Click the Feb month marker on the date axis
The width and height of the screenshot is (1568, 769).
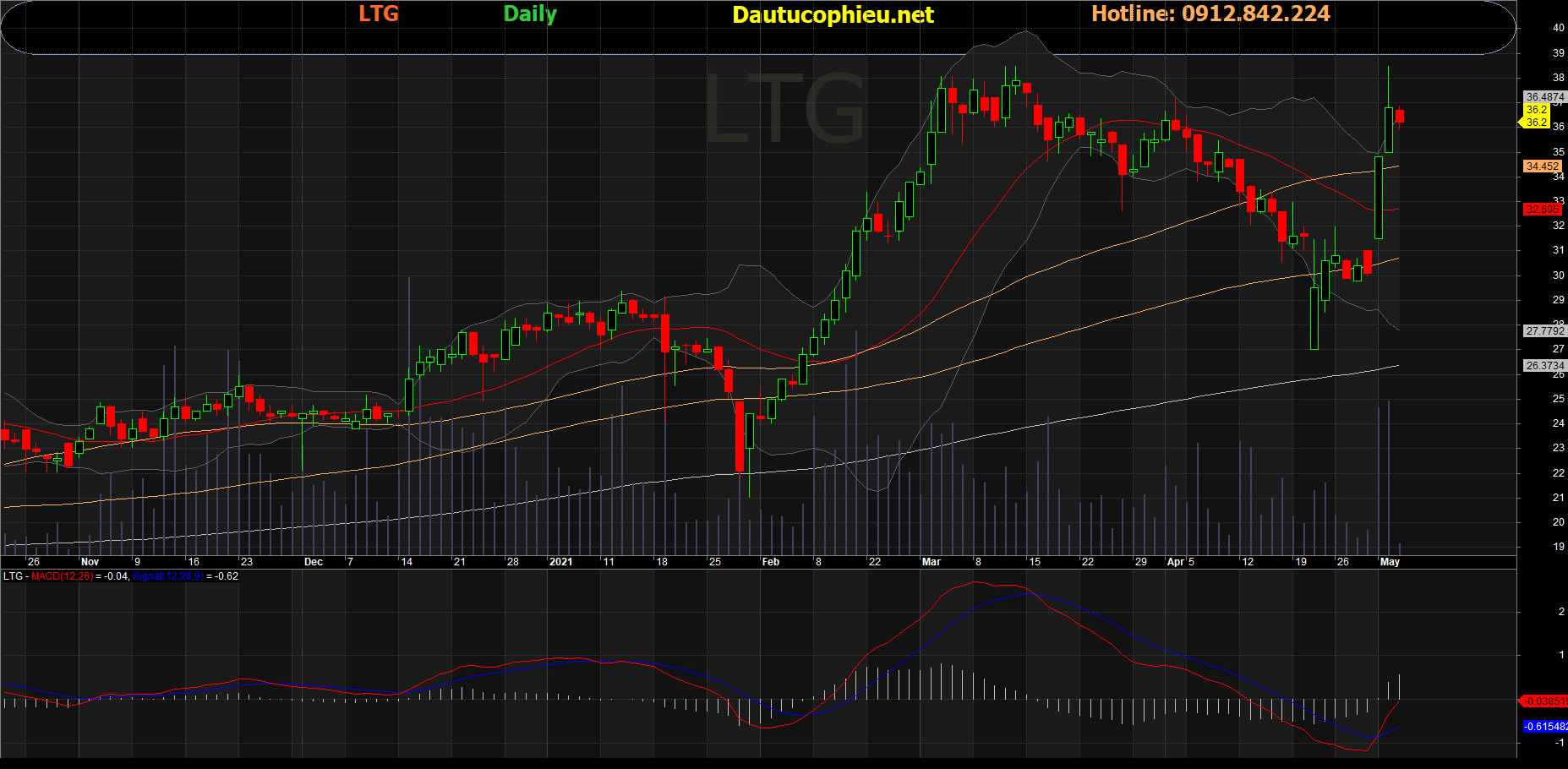pos(770,562)
